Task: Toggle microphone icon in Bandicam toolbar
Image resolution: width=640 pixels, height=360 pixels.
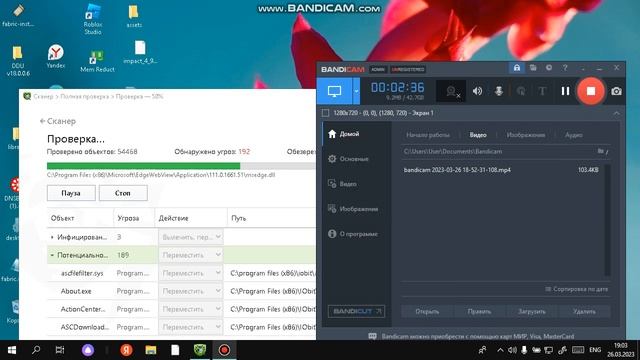Action: pyautogui.click(x=499, y=91)
